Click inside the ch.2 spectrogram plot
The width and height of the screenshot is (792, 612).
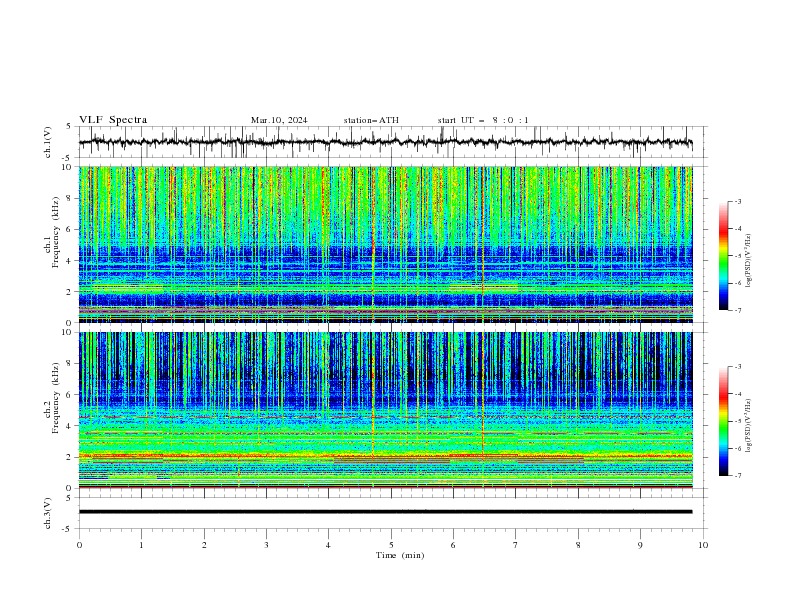(x=385, y=410)
